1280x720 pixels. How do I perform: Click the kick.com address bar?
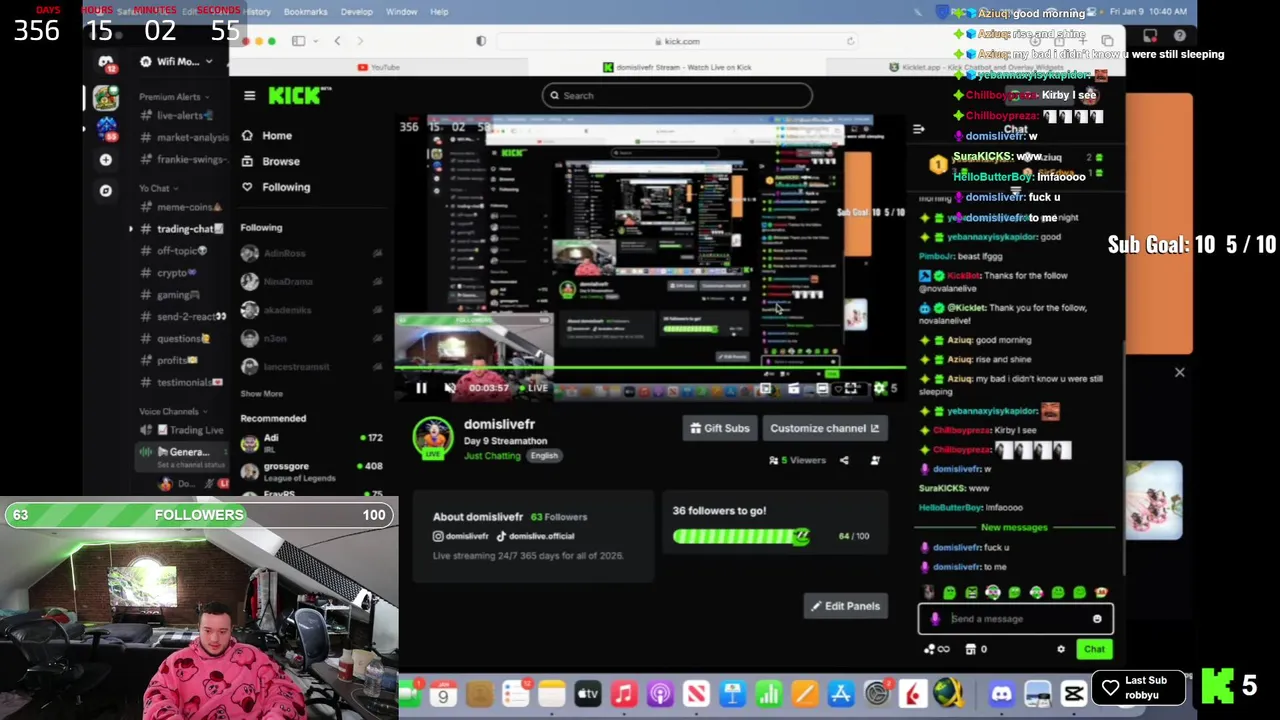[677, 41]
